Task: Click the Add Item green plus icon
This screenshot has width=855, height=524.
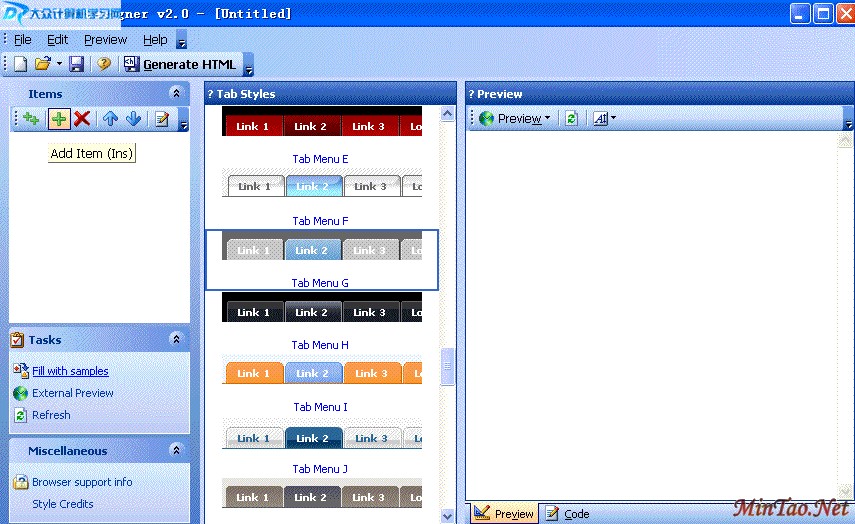Action: point(59,119)
